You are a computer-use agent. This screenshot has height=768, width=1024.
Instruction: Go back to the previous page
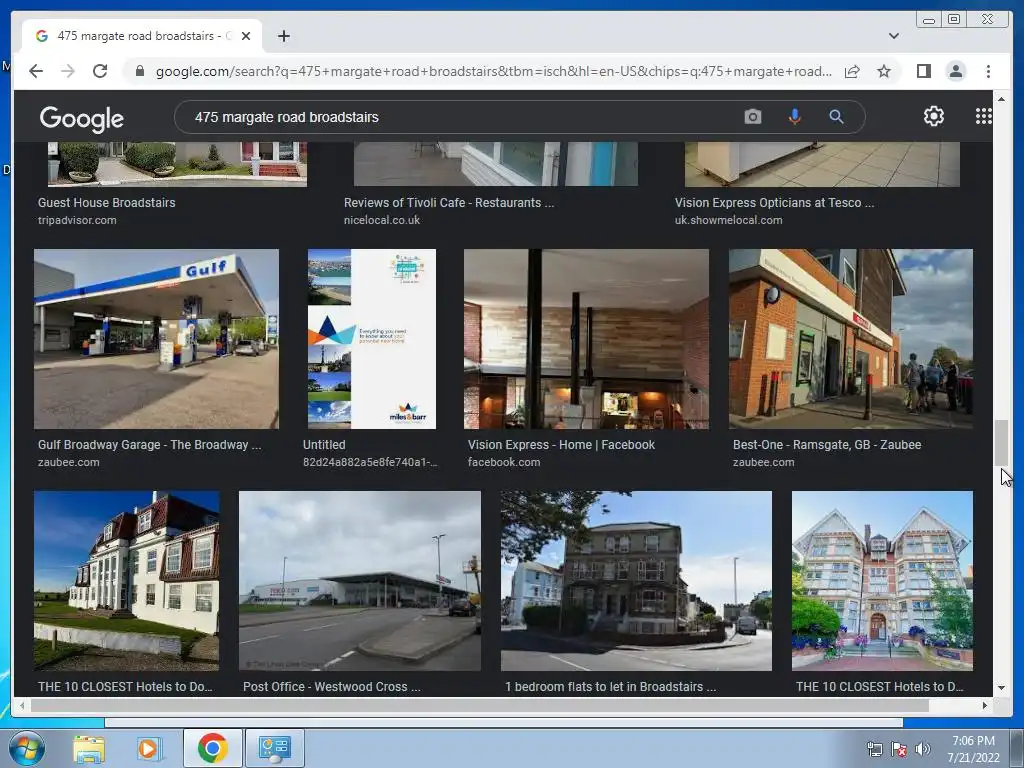coord(36,71)
